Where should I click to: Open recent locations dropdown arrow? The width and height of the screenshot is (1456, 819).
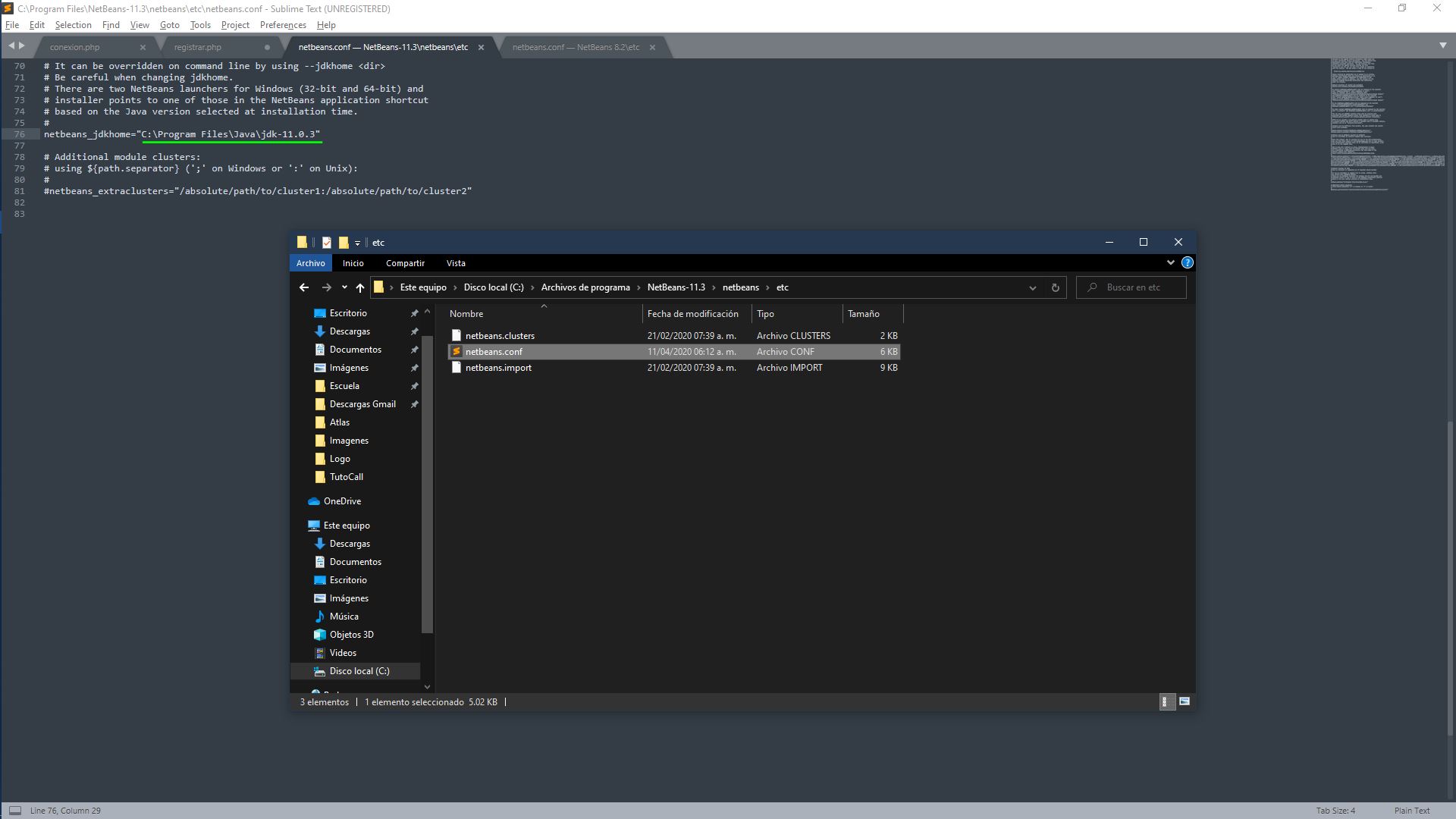(x=344, y=287)
